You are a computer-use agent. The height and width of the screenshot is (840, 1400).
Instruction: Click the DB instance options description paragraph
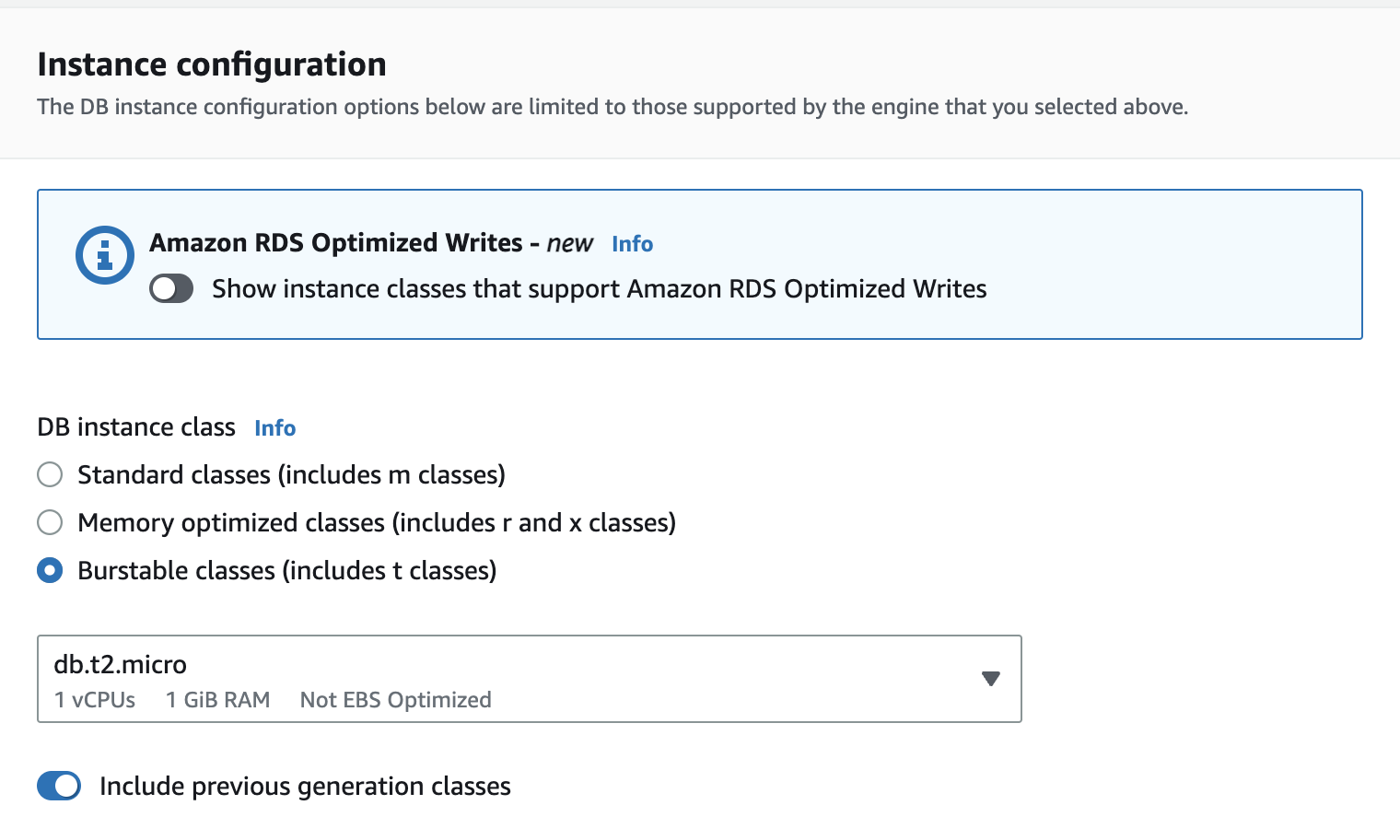[612, 107]
